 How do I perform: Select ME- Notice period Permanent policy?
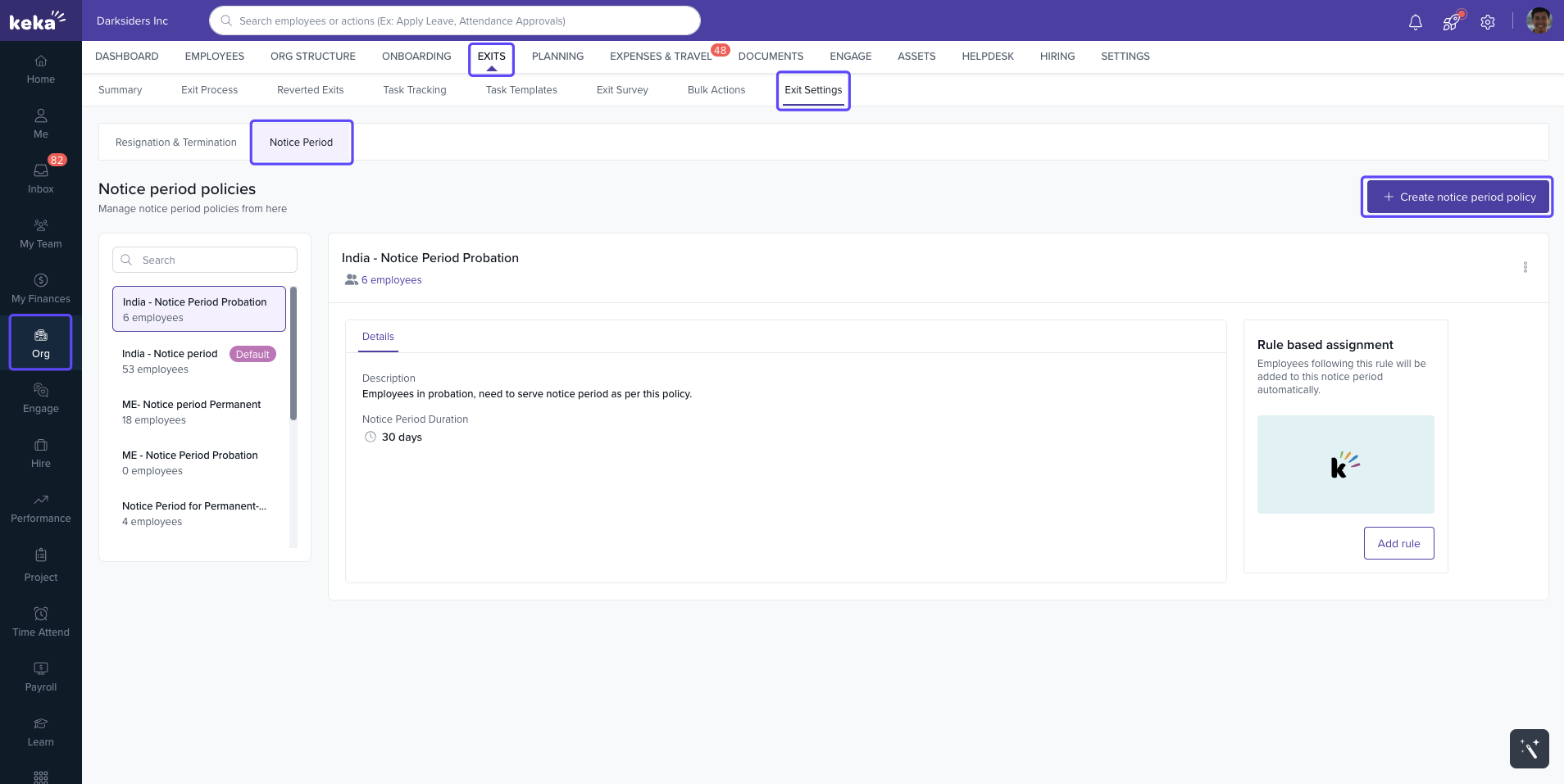(192, 412)
